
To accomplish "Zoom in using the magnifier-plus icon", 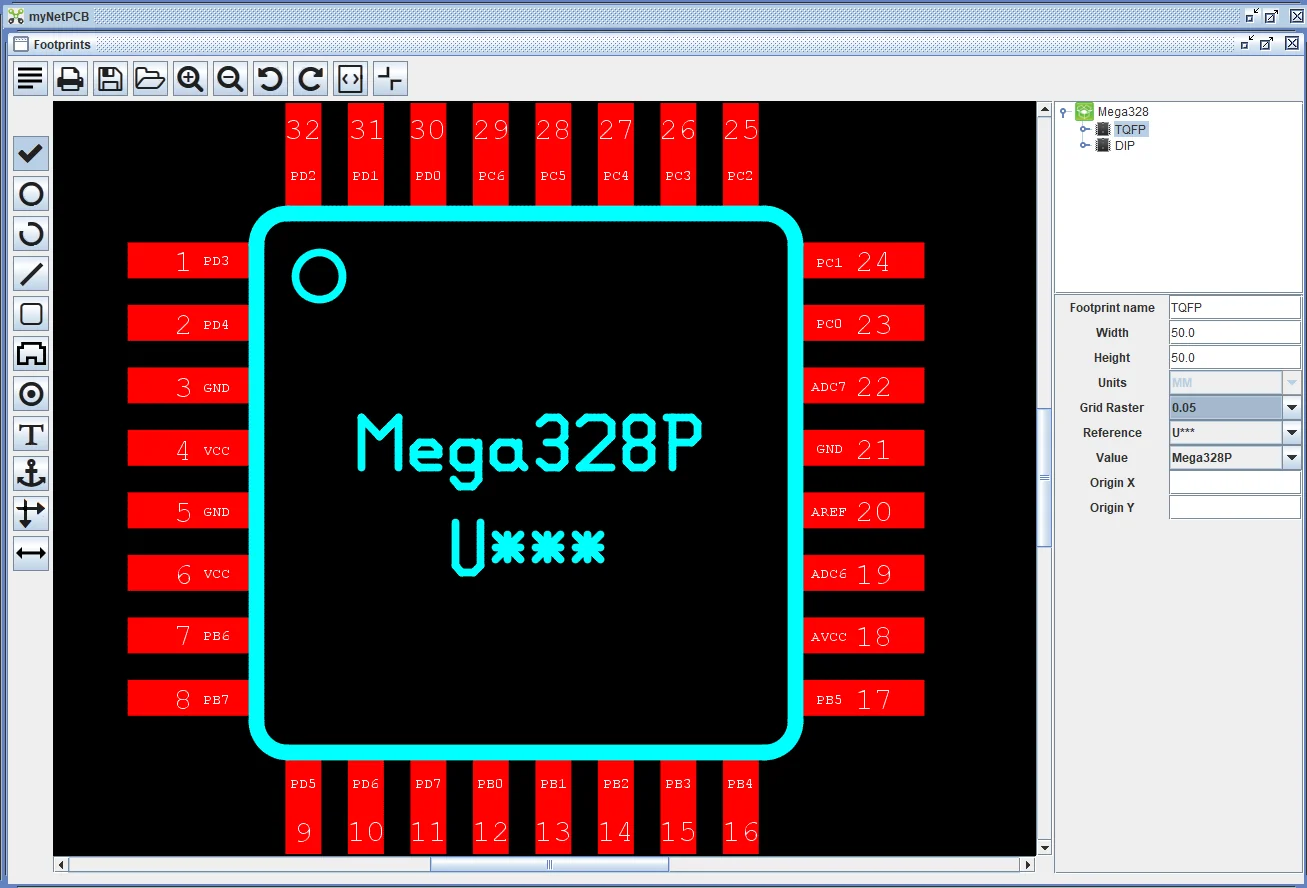I will 190,78.
